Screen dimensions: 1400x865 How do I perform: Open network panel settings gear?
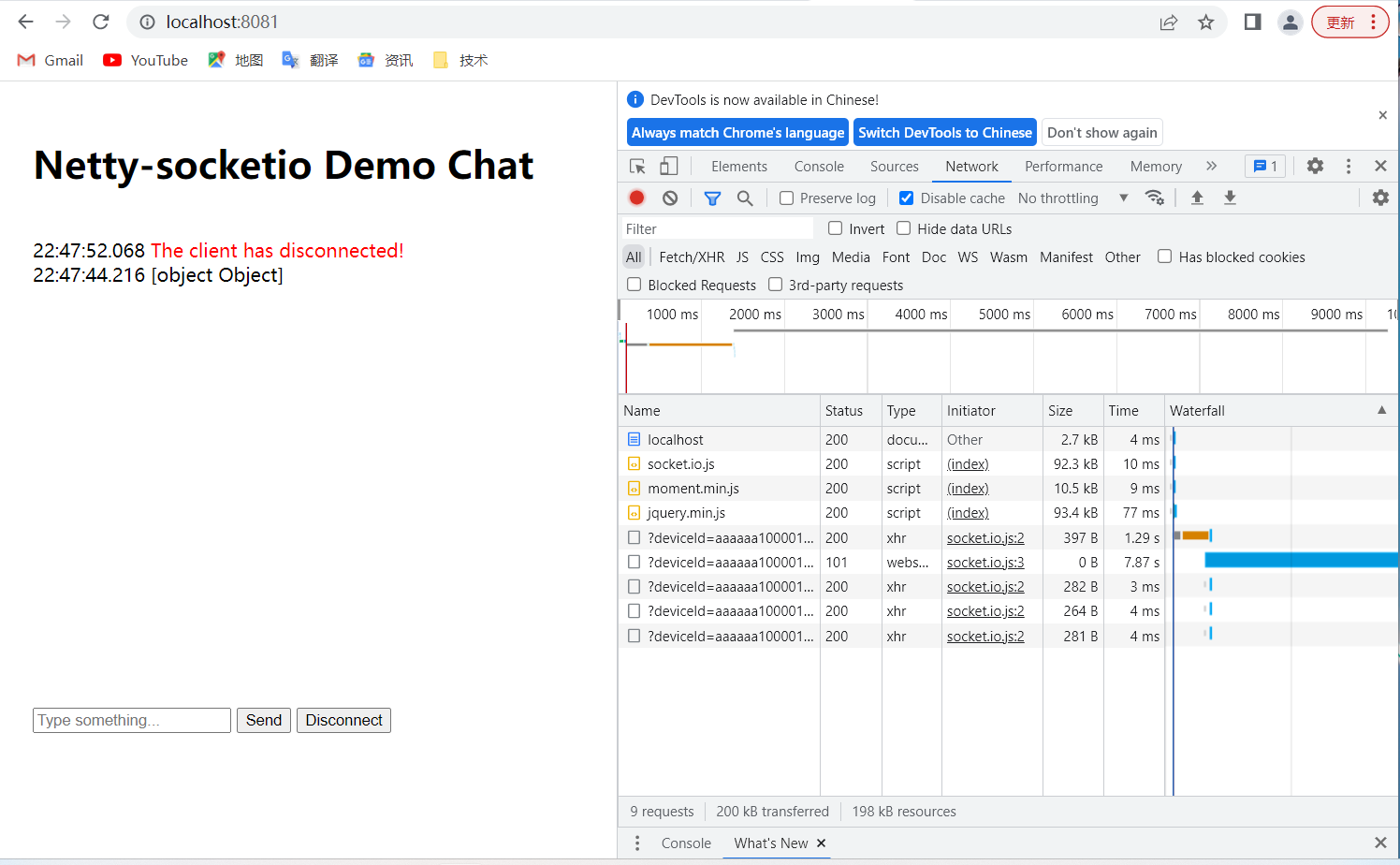coord(1380,198)
